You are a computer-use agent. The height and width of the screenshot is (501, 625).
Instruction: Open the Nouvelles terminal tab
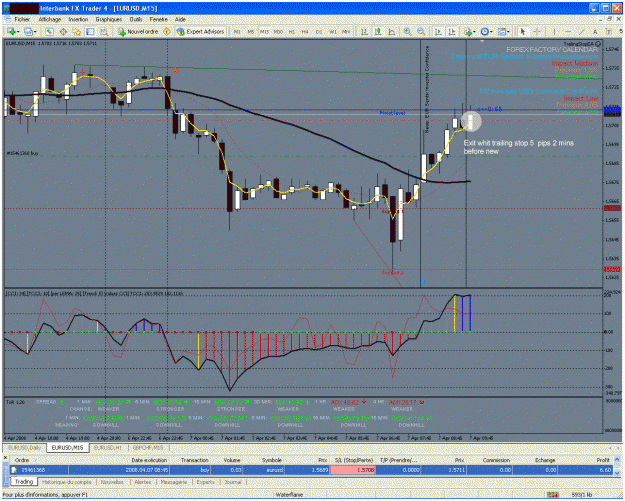pos(112,482)
